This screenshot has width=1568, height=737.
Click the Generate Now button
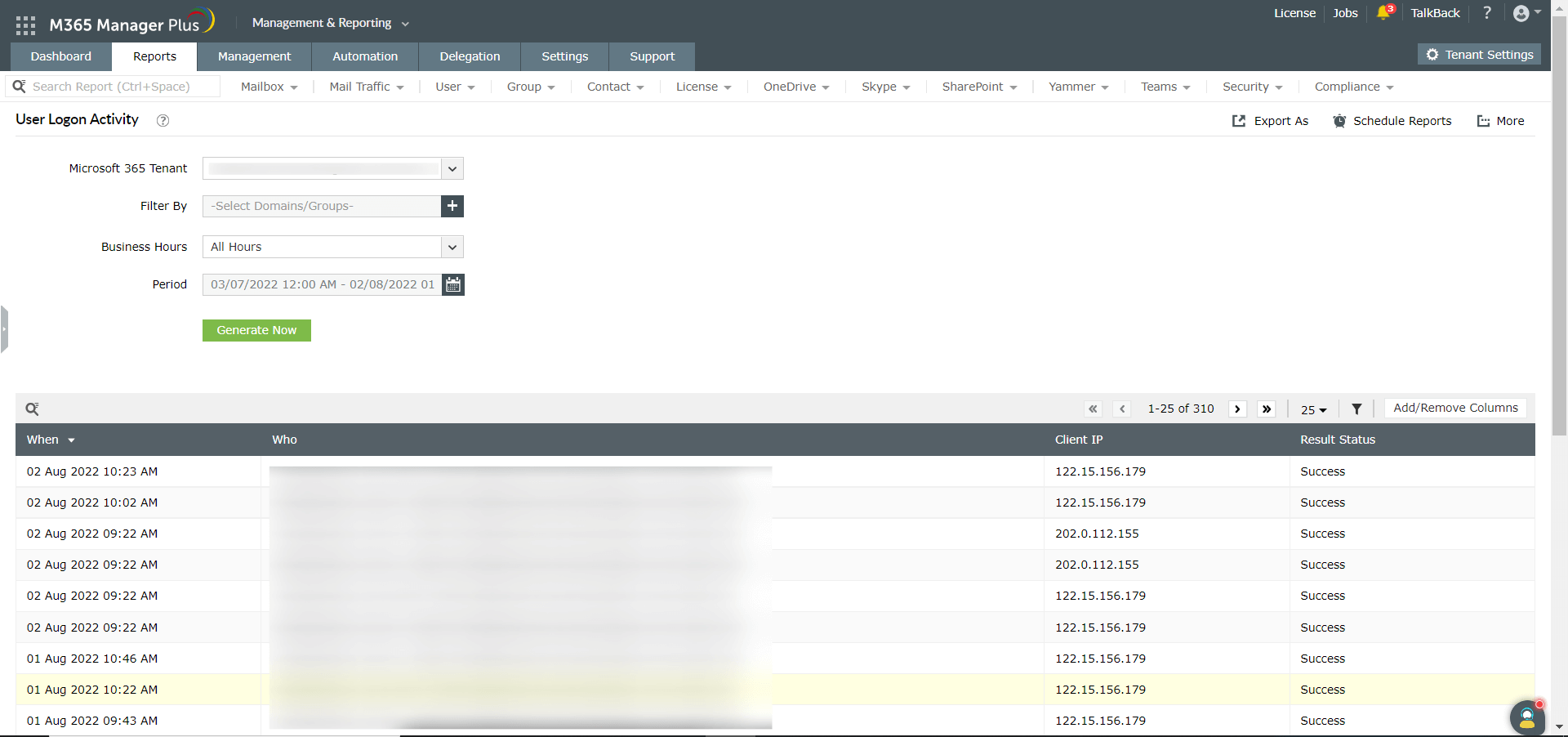click(x=256, y=330)
